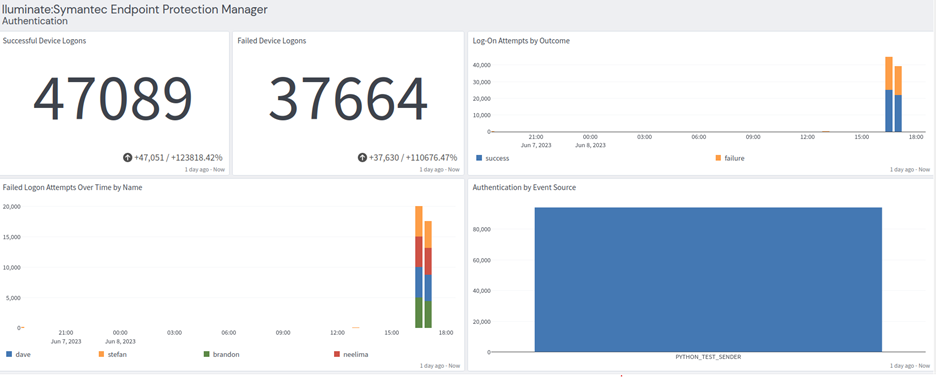
Task: Click the 40,000 y-axis label in Log-On Attempts
Action: point(481,65)
